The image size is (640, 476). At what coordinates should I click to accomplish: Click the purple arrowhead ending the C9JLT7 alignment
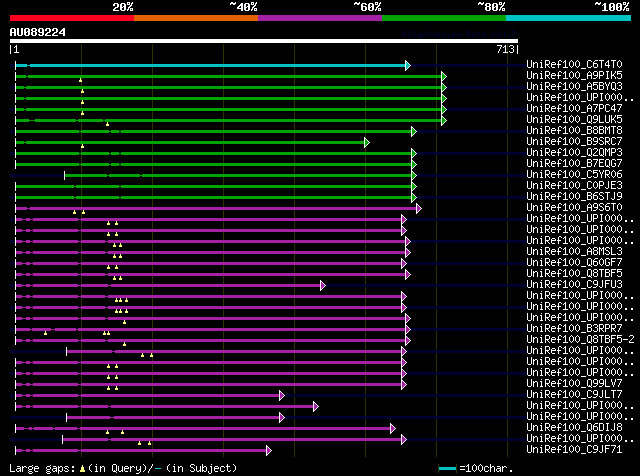[x=282, y=396]
